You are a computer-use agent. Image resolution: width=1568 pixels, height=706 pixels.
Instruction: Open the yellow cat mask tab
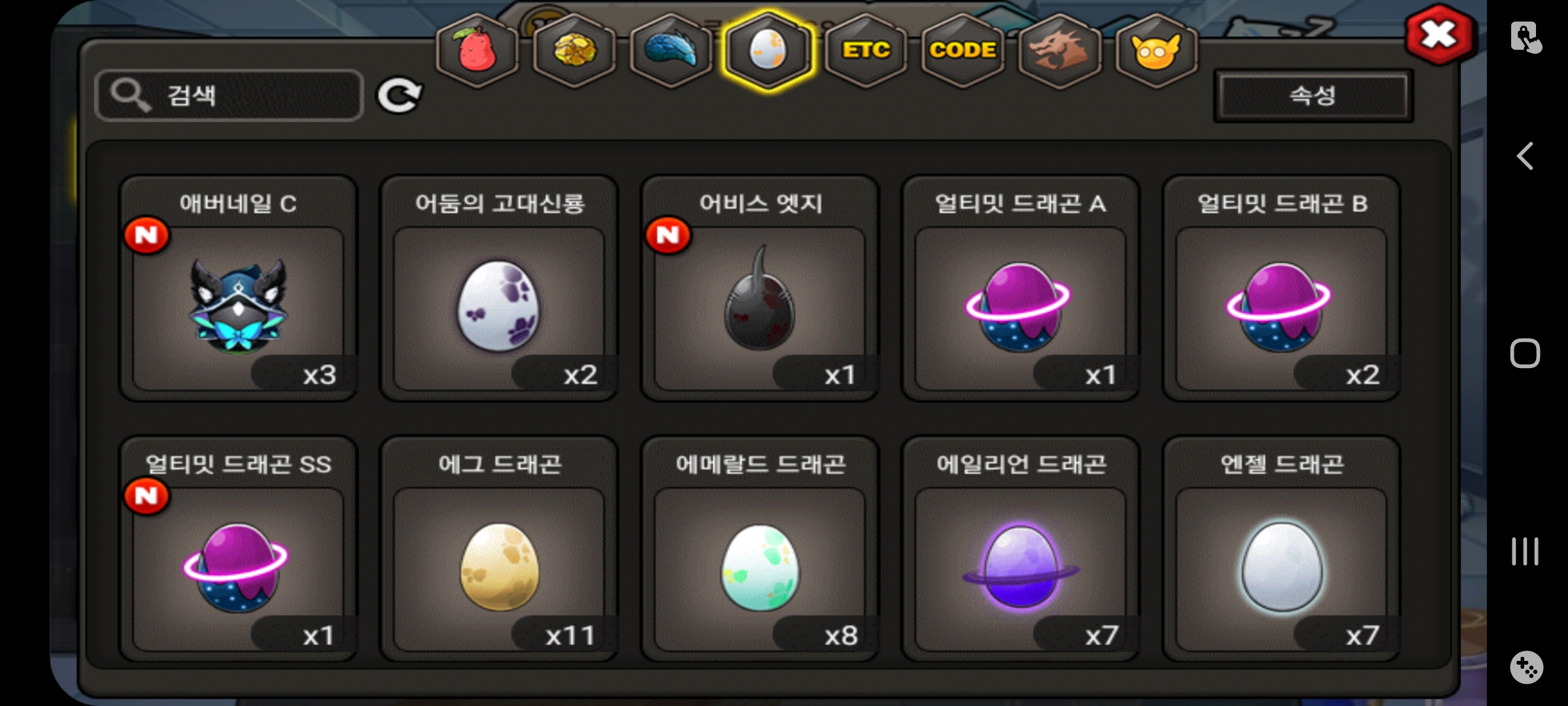click(x=1156, y=50)
